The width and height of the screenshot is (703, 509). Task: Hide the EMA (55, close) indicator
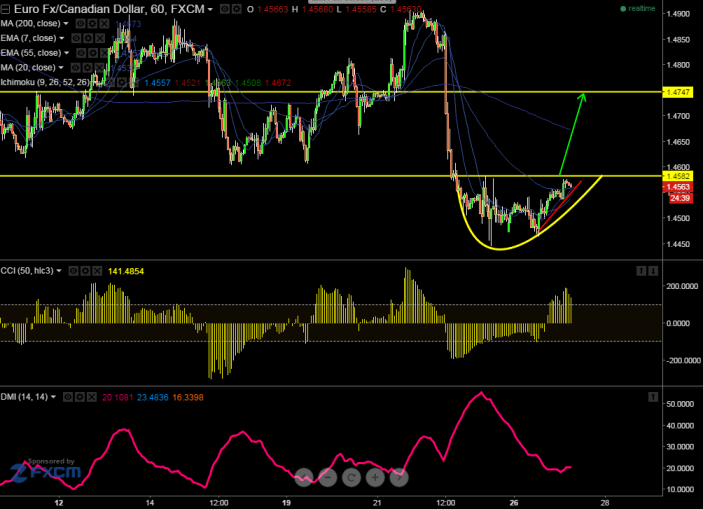(x=81, y=53)
